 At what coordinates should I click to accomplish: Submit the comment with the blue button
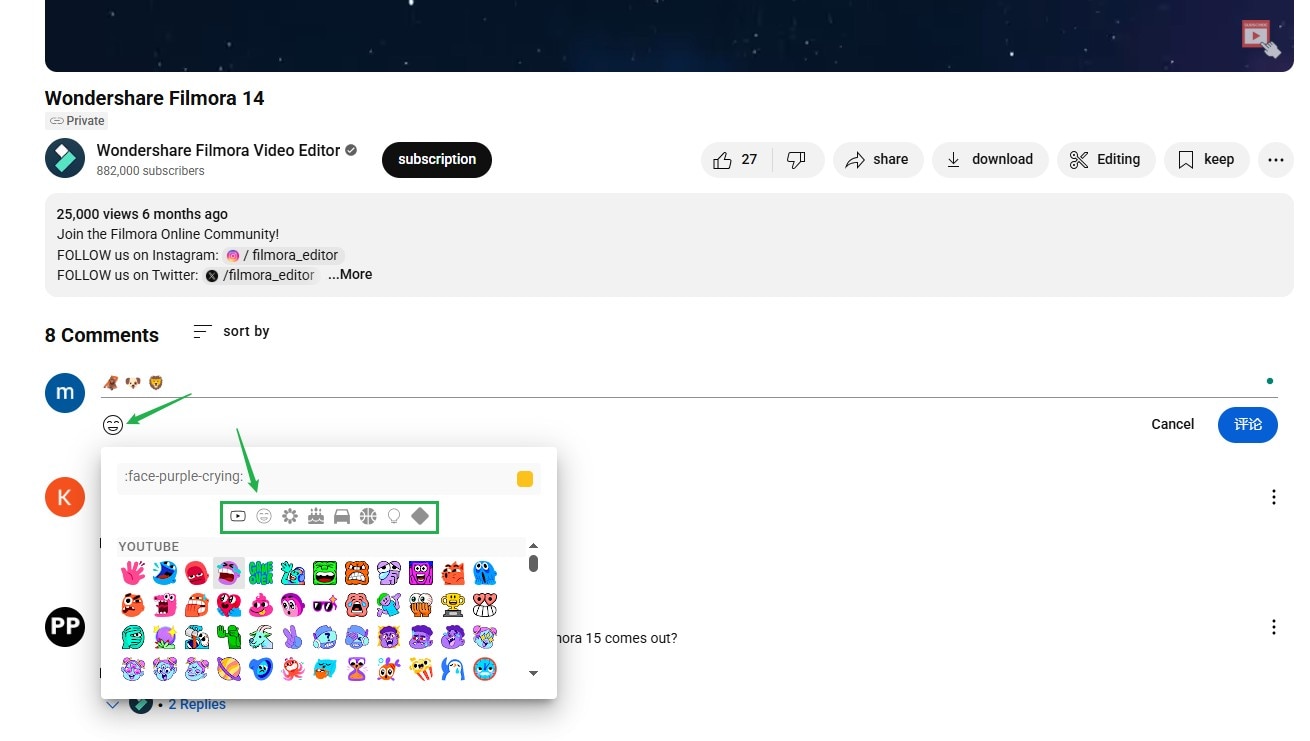pyautogui.click(x=1248, y=425)
